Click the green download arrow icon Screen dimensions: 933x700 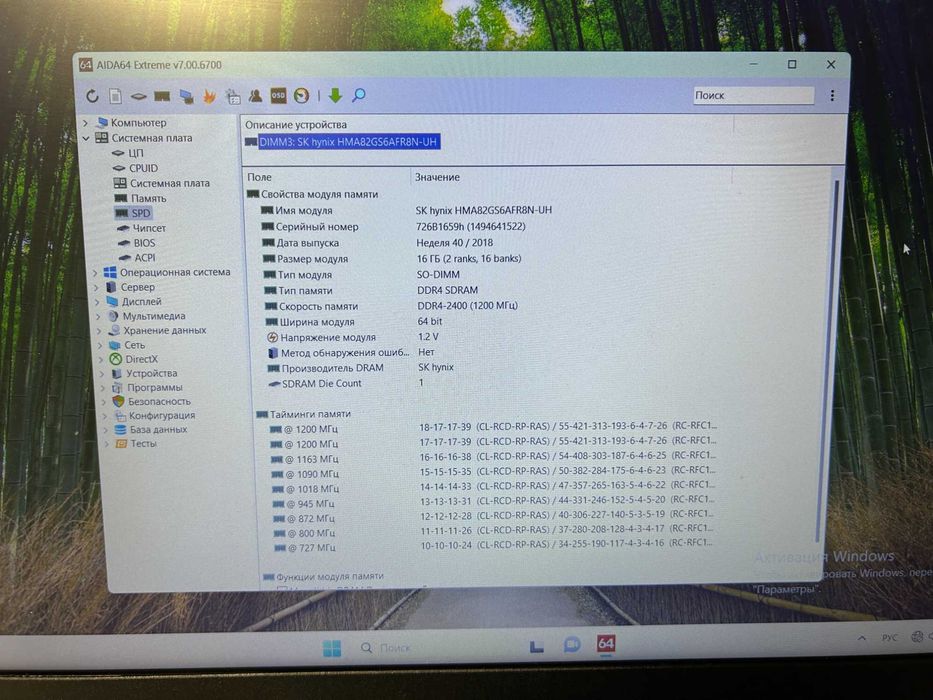coord(336,95)
